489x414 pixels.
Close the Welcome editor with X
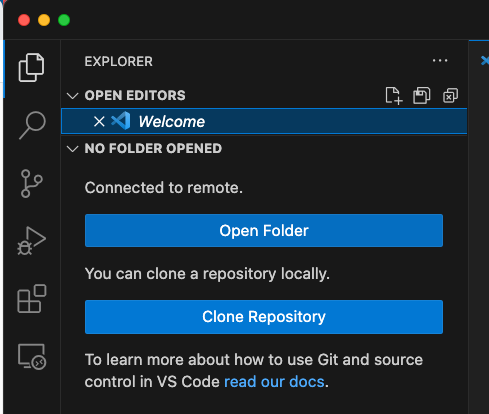click(x=99, y=121)
